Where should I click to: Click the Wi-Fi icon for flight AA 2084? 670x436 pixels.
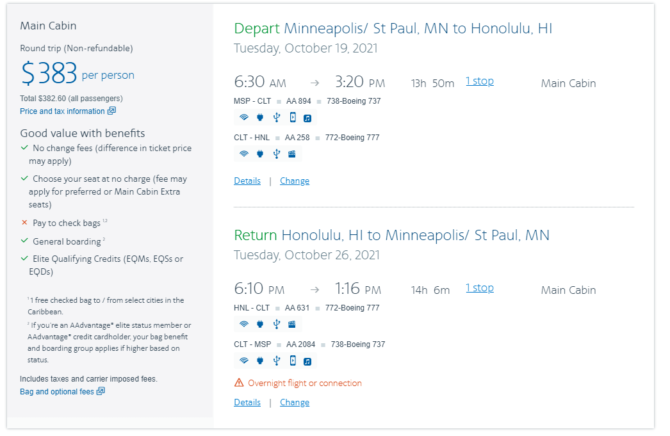(244, 361)
